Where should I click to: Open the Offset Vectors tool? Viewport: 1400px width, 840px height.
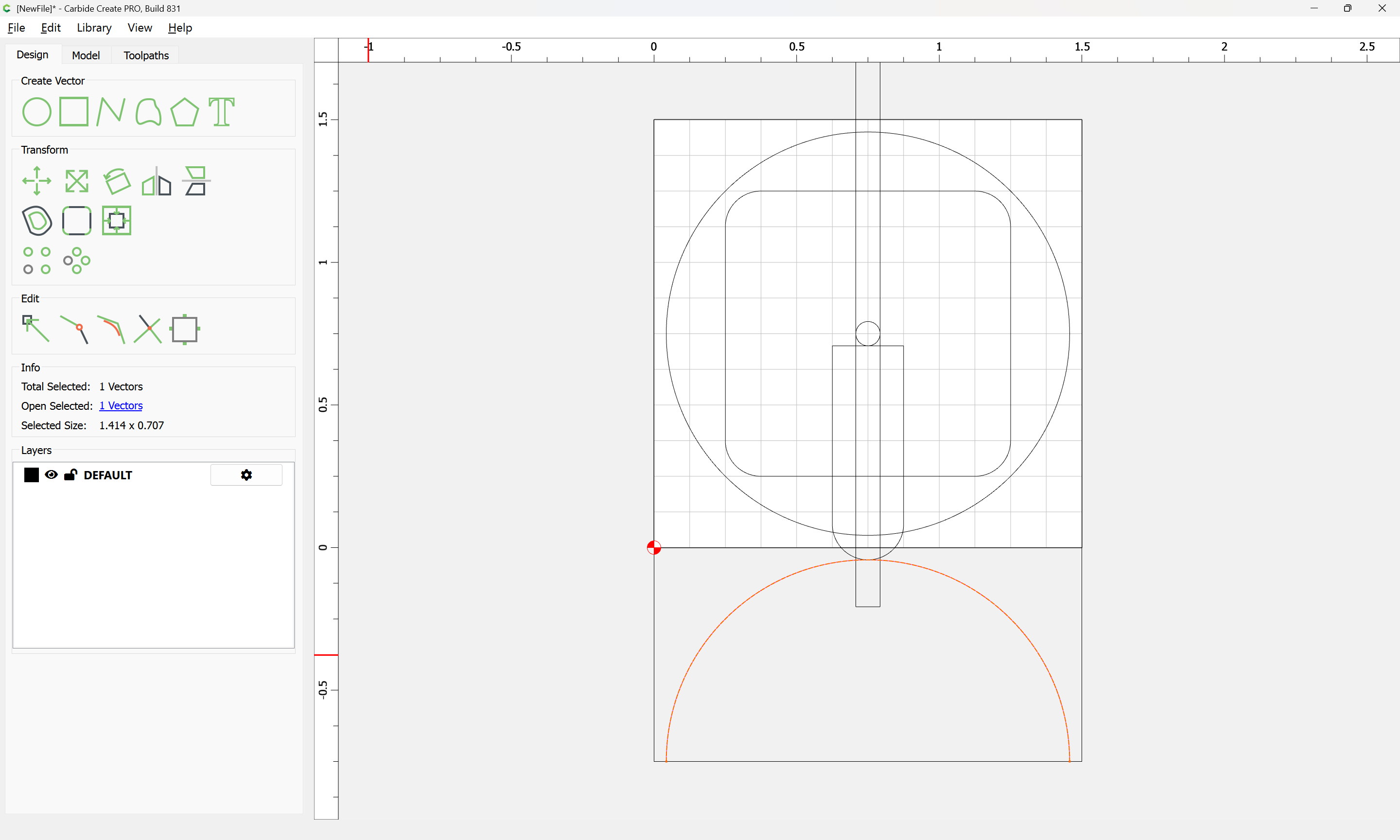pos(36,221)
